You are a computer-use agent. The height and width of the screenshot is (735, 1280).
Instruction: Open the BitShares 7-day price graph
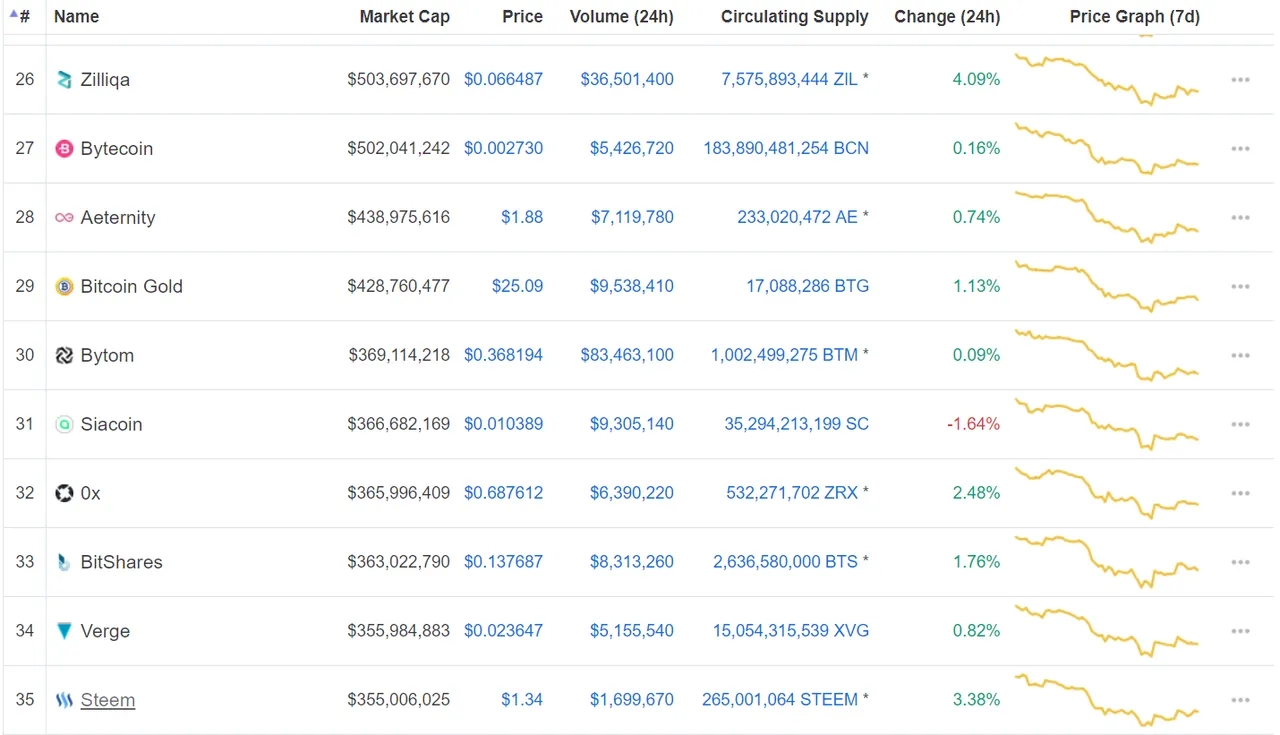[x=1107, y=562]
